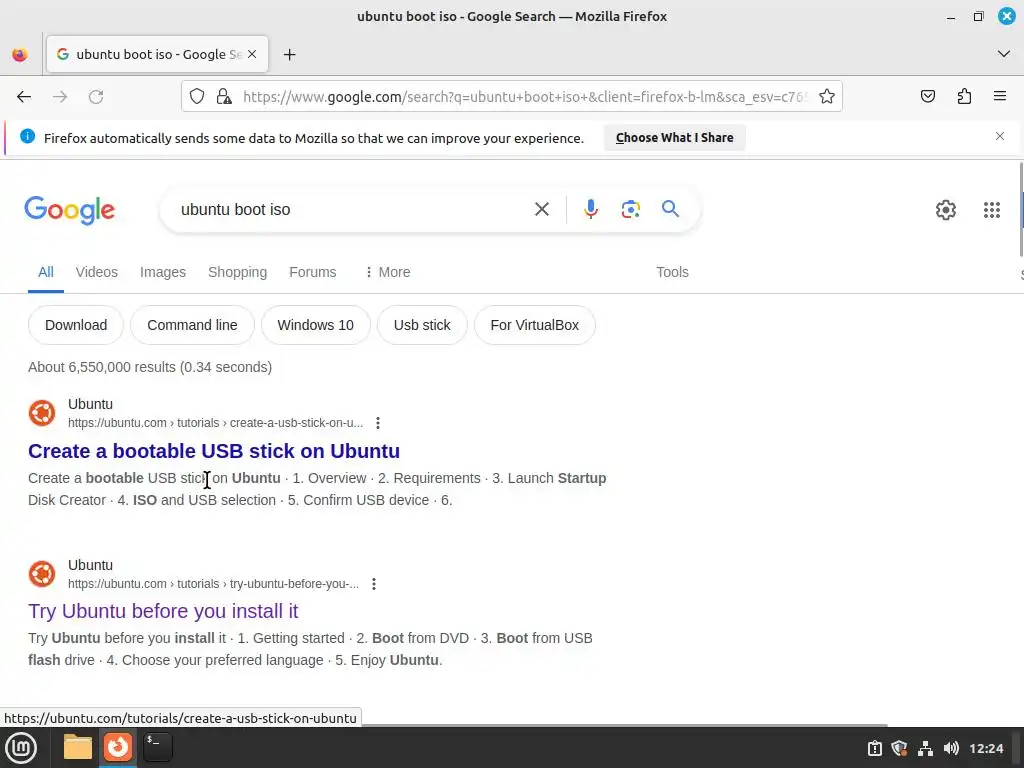The width and height of the screenshot is (1024, 768).
Task: Select the Command line suggestion chip
Action: [192, 325]
